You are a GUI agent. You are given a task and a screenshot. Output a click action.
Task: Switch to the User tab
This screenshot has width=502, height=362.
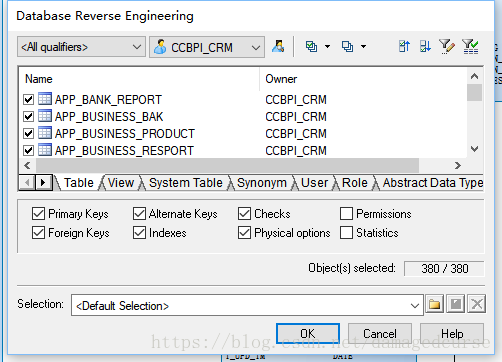click(314, 183)
